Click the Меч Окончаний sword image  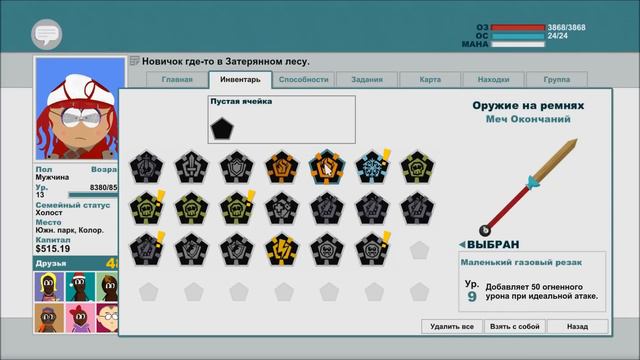point(529,188)
